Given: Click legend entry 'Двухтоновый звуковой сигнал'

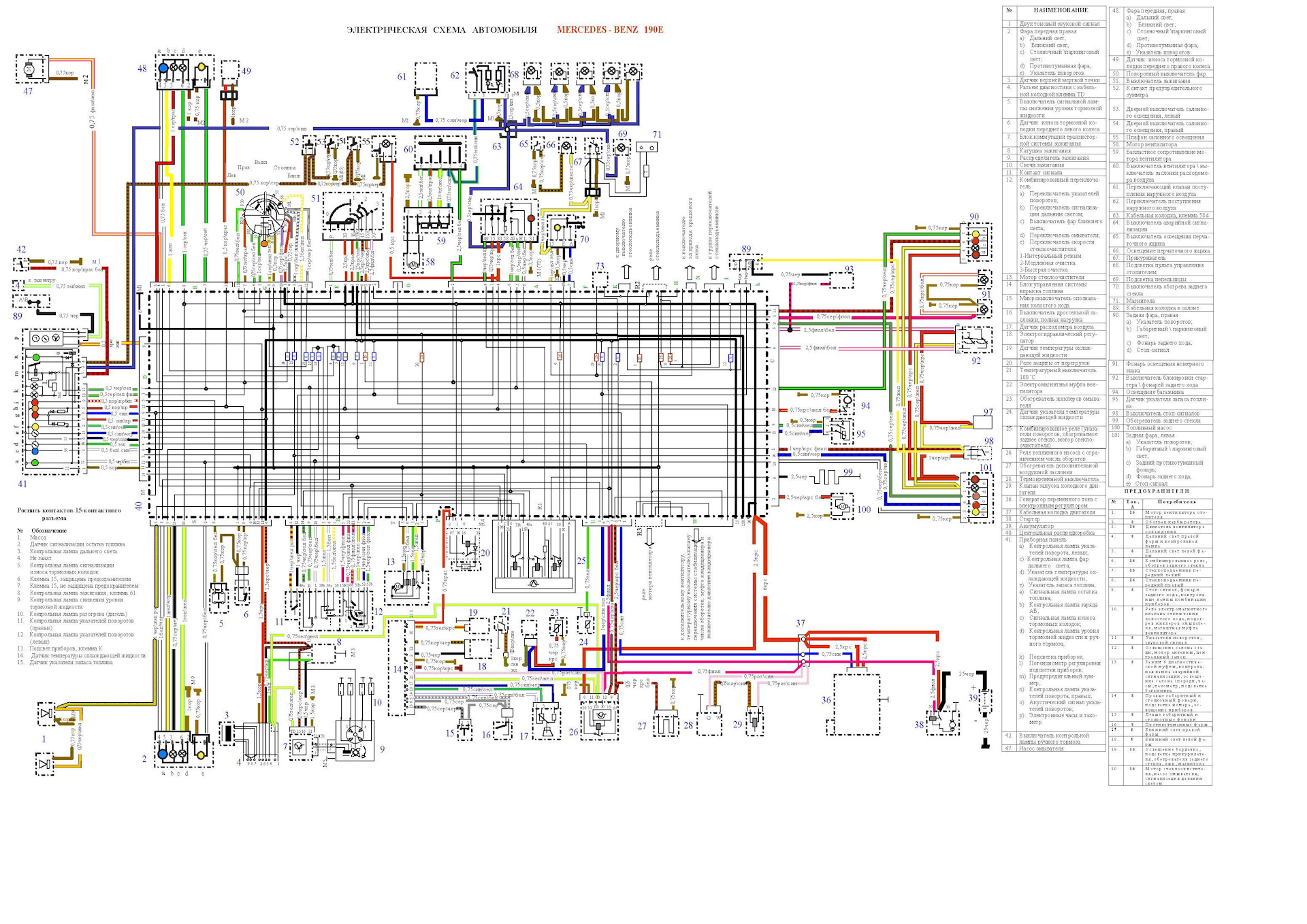Looking at the screenshot, I should [x=1059, y=24].
